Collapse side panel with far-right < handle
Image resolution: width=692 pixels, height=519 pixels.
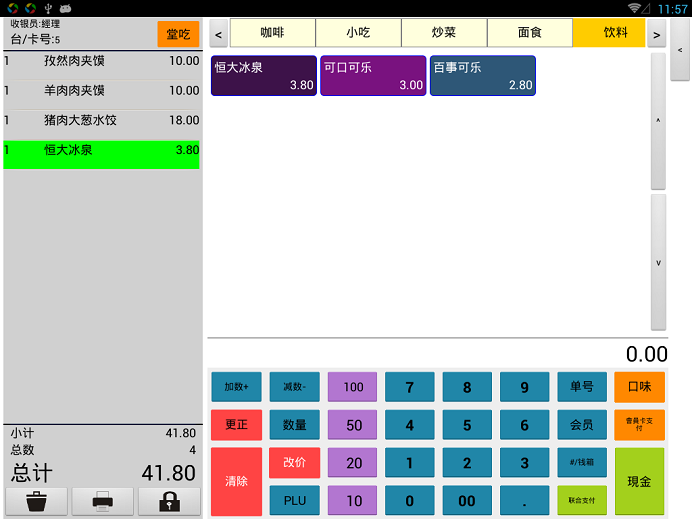[x=680, y=49]
